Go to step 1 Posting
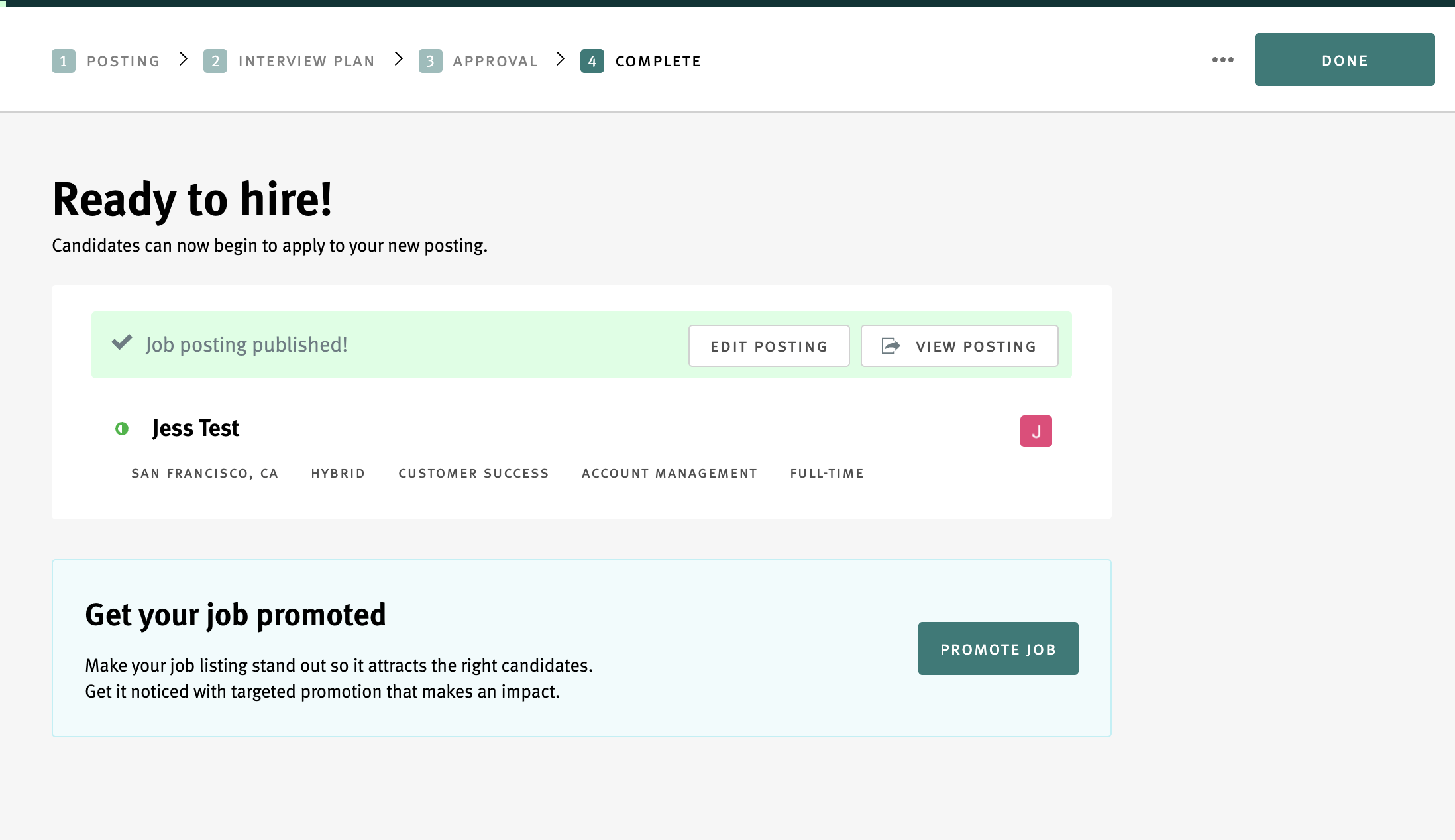This screenshot has height=840, width=1455. click(106, 61)
